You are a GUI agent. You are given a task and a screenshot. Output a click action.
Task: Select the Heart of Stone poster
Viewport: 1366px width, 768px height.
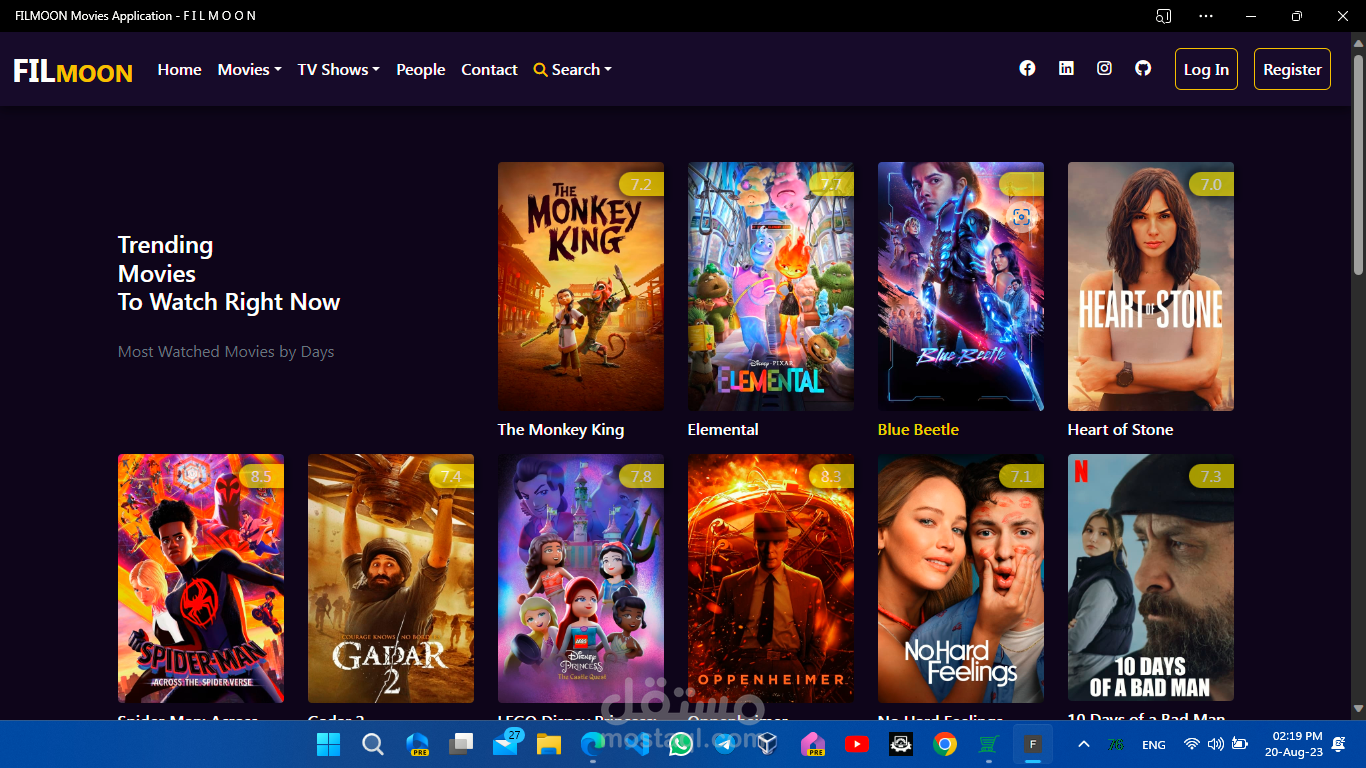pos(1151,286)
